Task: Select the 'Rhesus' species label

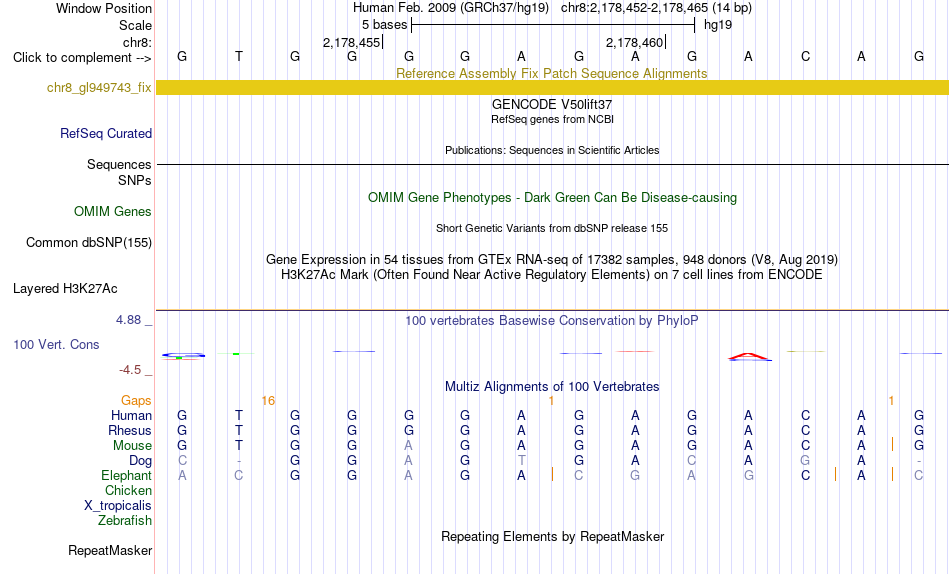Action: (x=130, y=430)
